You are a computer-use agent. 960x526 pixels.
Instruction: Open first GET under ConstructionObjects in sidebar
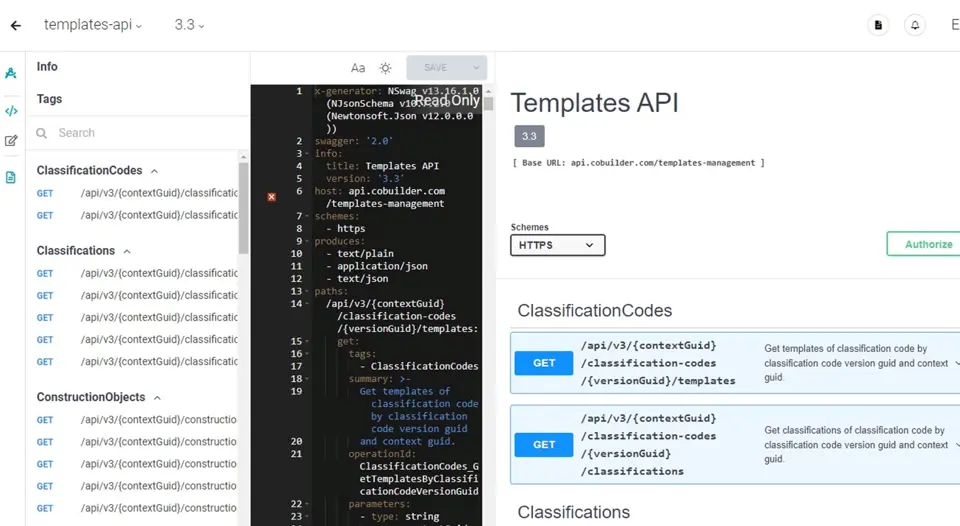click(x=137, y=419)
